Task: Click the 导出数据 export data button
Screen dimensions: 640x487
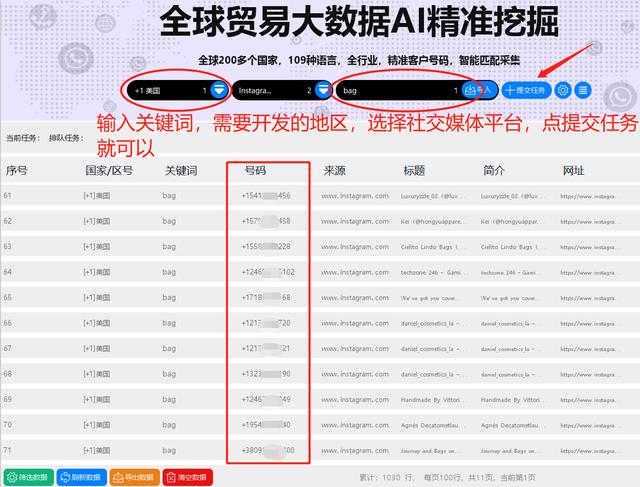Action: click(134, 477)
